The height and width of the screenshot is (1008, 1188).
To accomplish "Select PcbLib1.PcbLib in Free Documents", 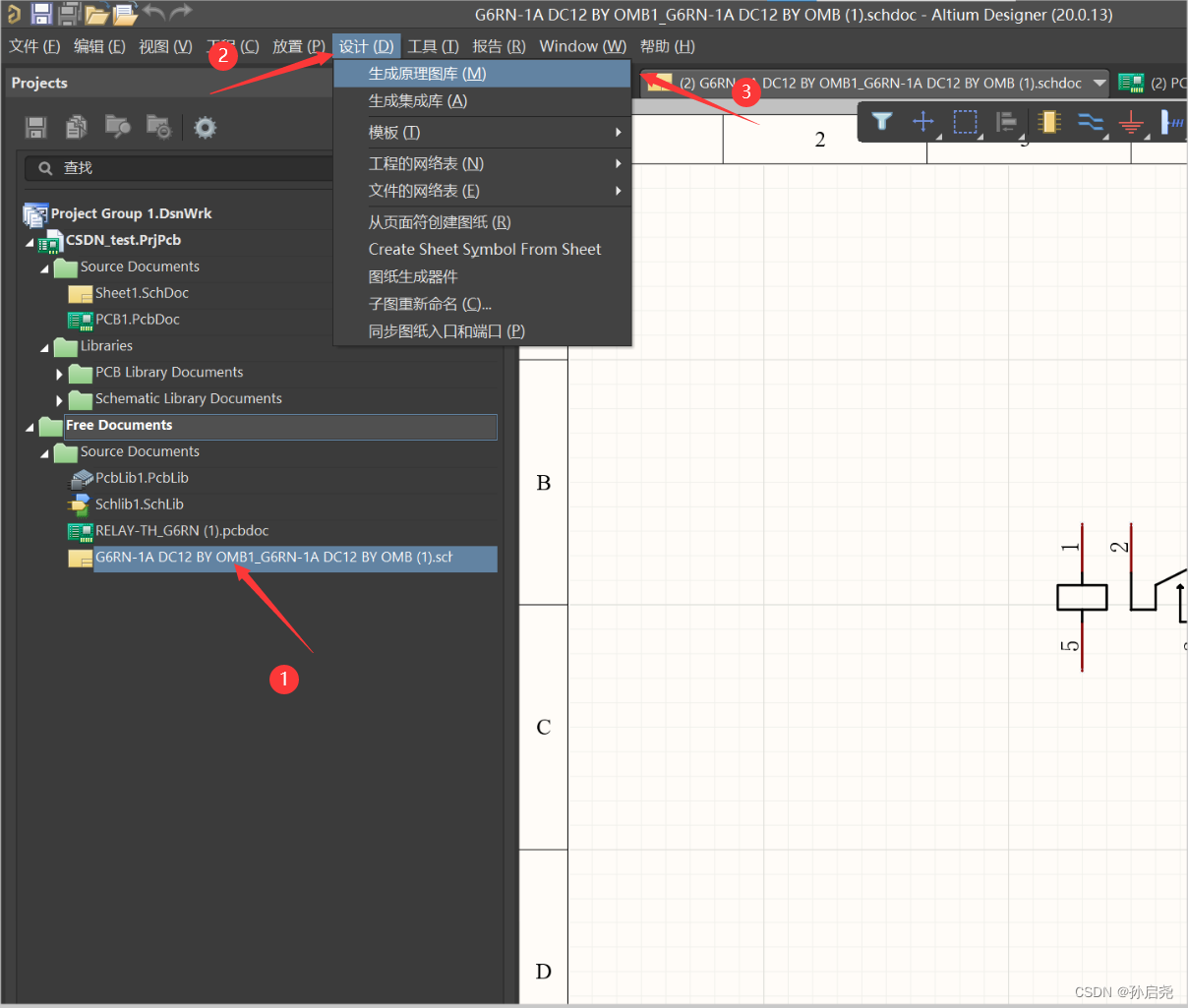I will [x=142, y=478].
